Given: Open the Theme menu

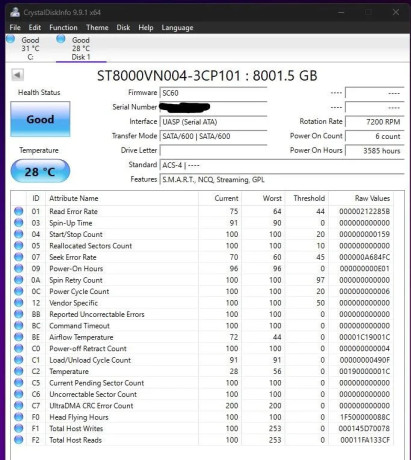Looking at the screenshot, I should tap(97, 28).
